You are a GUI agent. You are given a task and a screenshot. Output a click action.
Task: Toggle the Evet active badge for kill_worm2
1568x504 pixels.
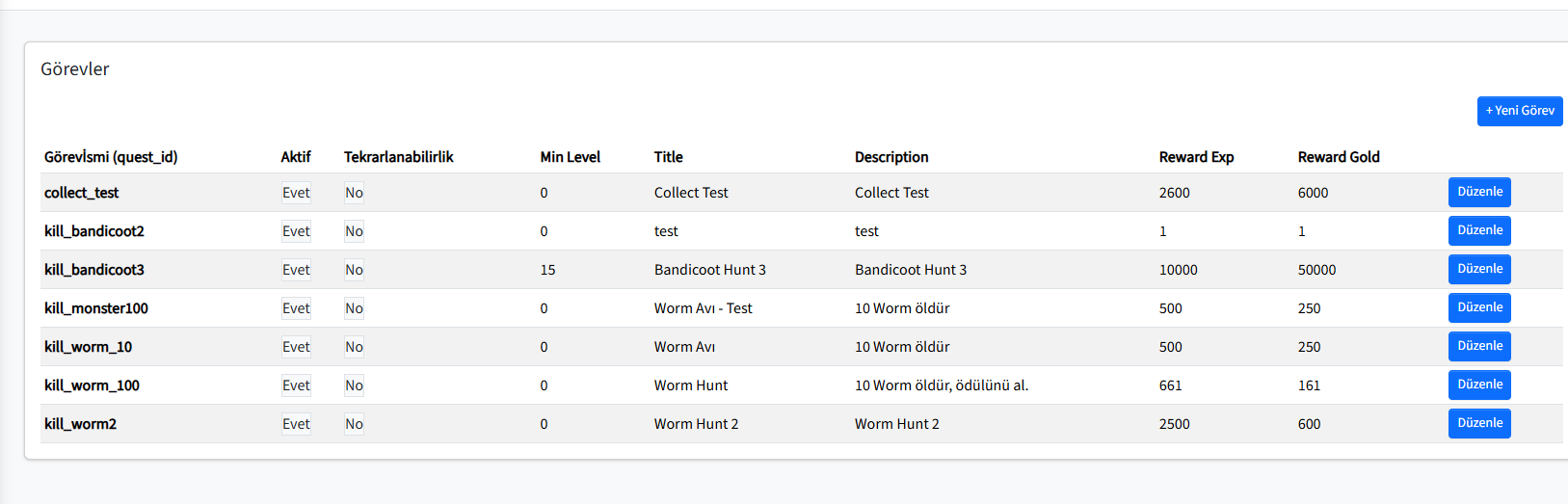pos(296,424)
